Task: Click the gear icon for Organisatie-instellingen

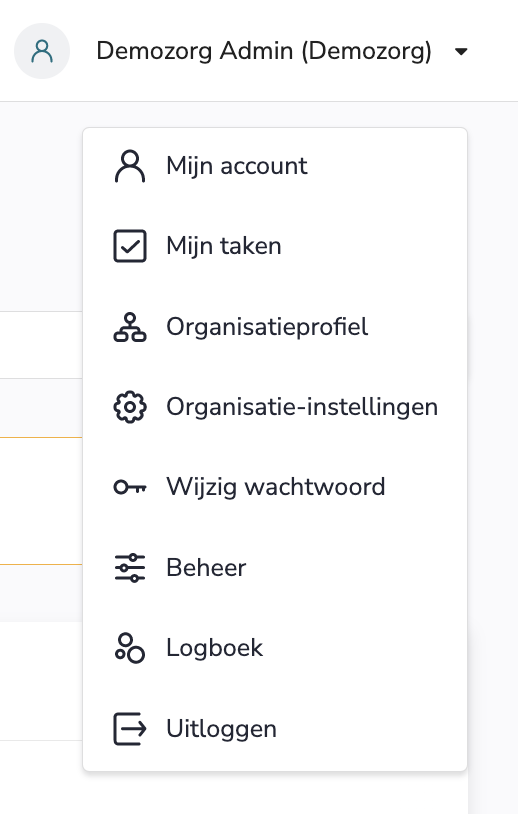Action: pyautogui.click(x=130, y=406)
